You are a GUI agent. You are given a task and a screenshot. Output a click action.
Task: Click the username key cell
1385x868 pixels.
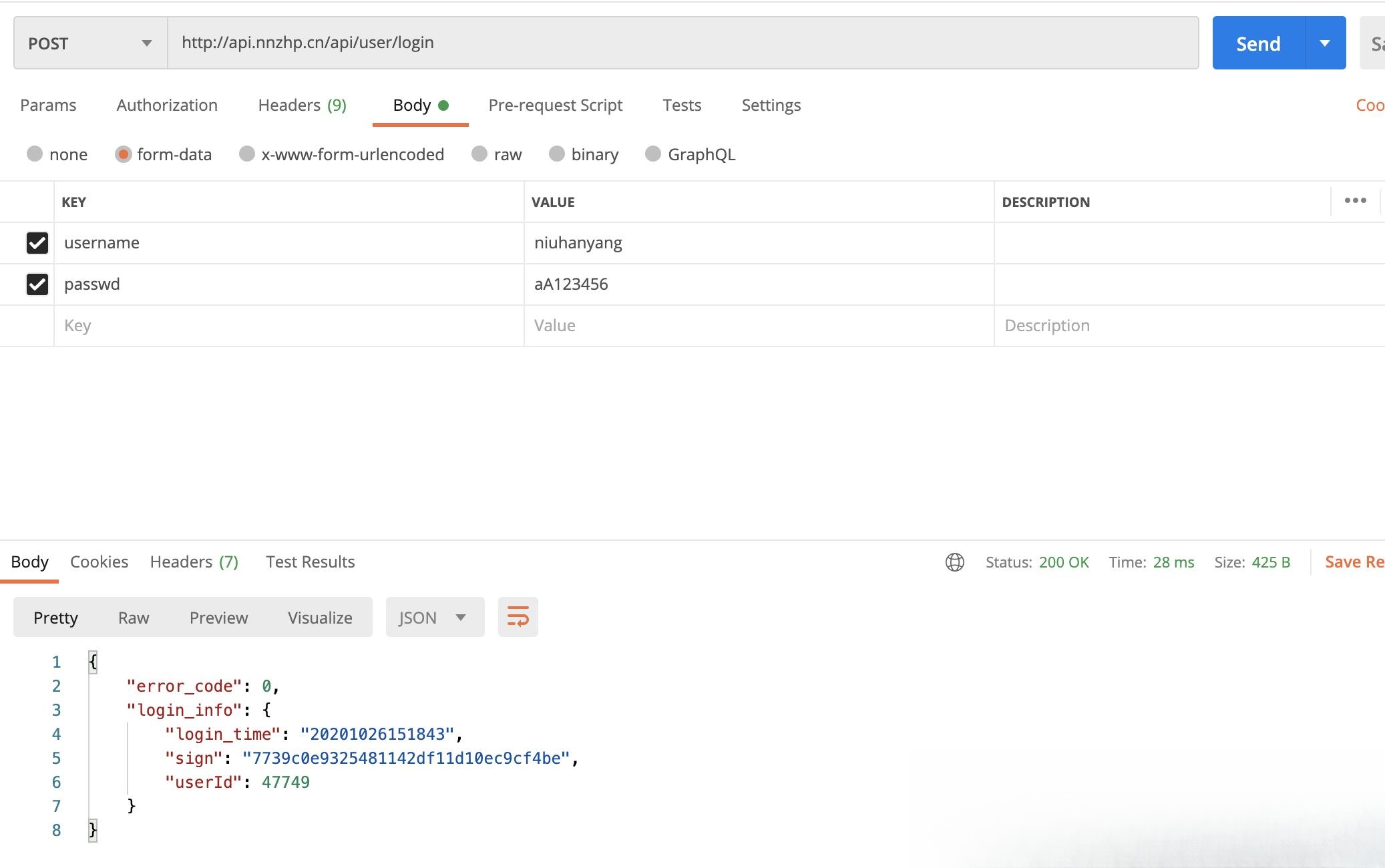point(288,243)
